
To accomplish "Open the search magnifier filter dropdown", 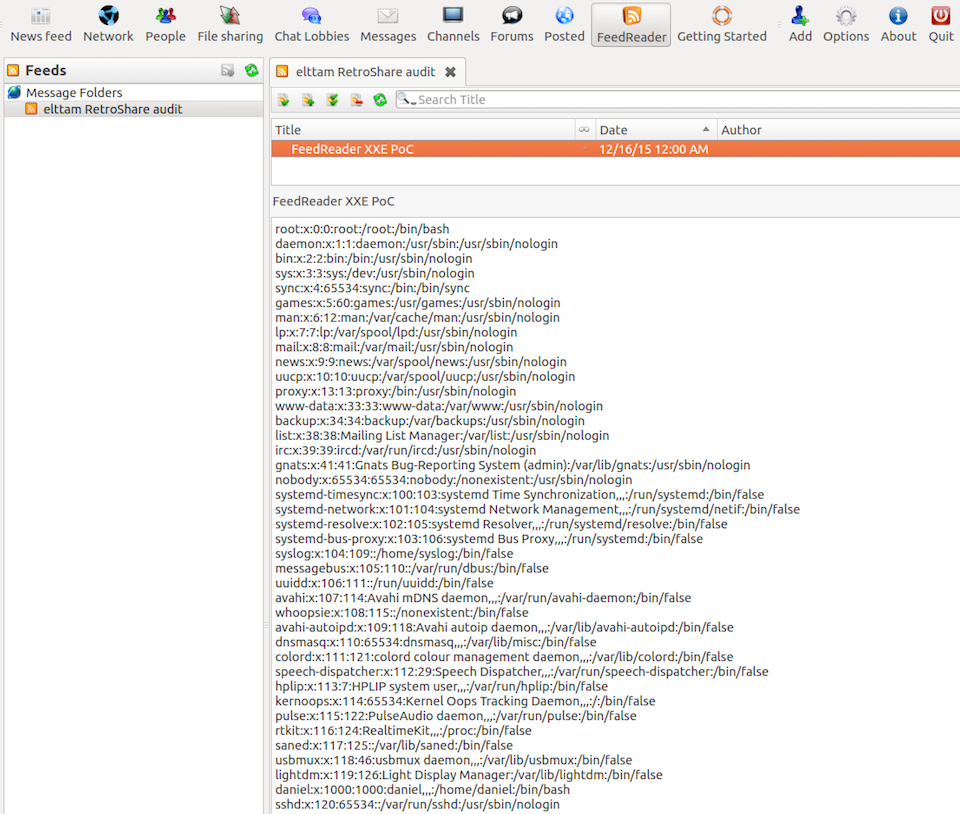I will click(x=407, y=99).
